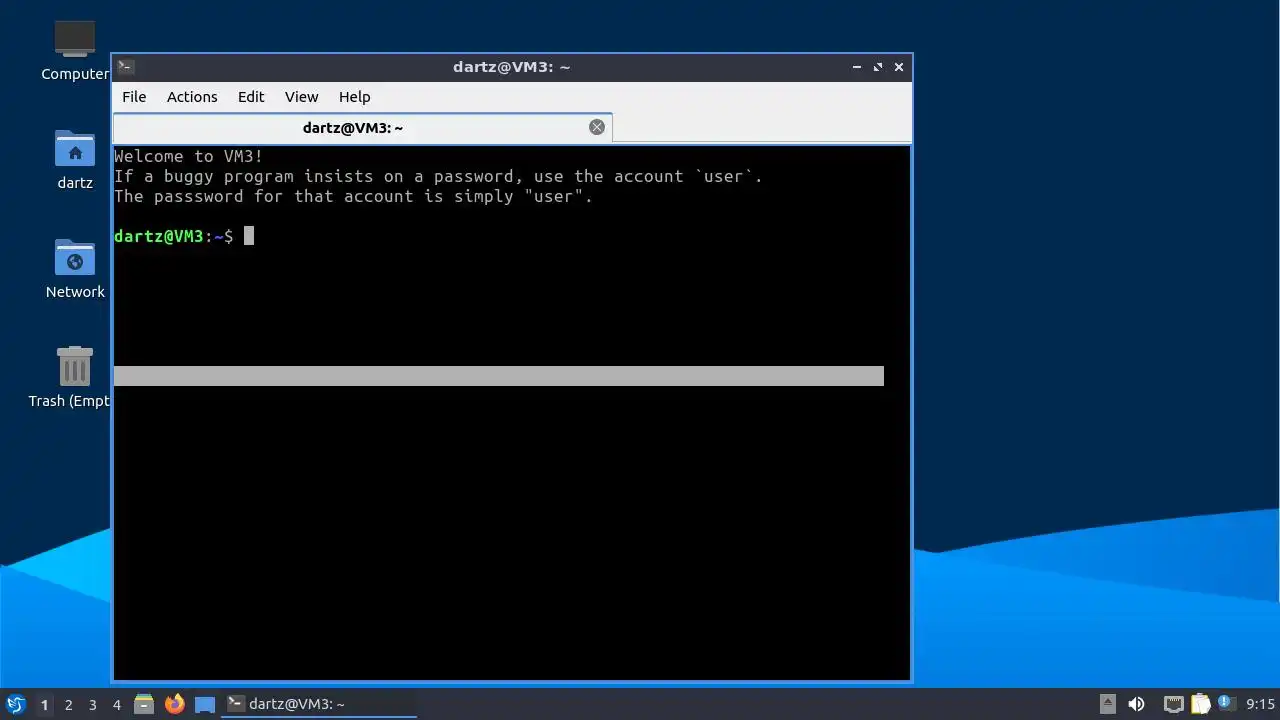Switch to workspace 3
Image resolution: width=1280 pixels, height=720 pixels.
93,705
